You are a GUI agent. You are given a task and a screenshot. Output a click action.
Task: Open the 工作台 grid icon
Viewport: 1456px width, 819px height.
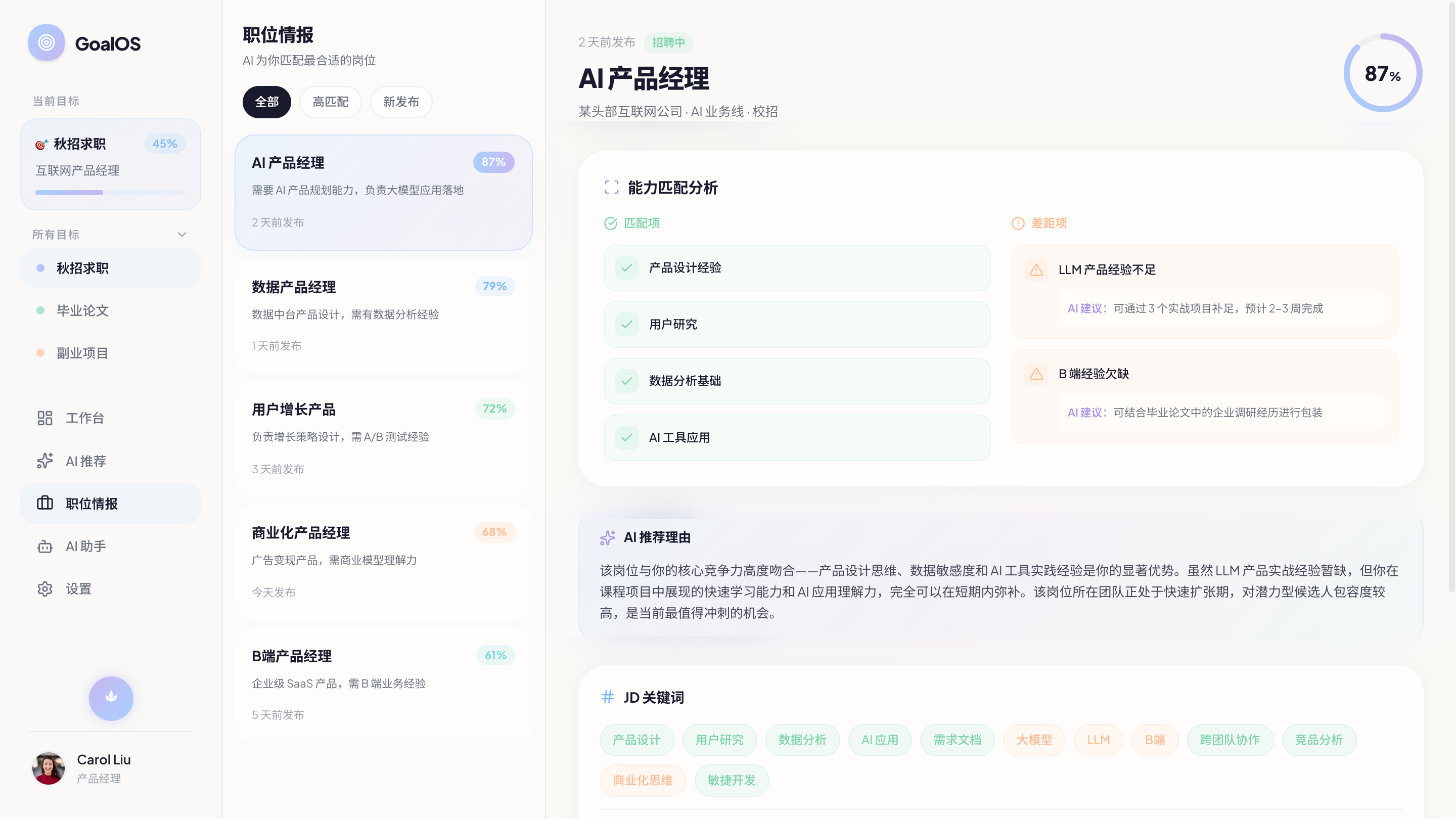44,418
